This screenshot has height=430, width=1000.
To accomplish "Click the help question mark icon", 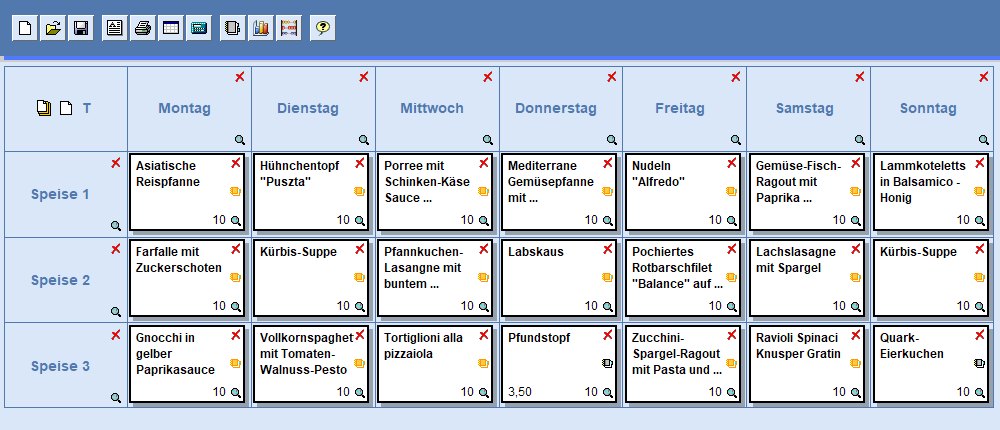I will (x=322, y=28).
